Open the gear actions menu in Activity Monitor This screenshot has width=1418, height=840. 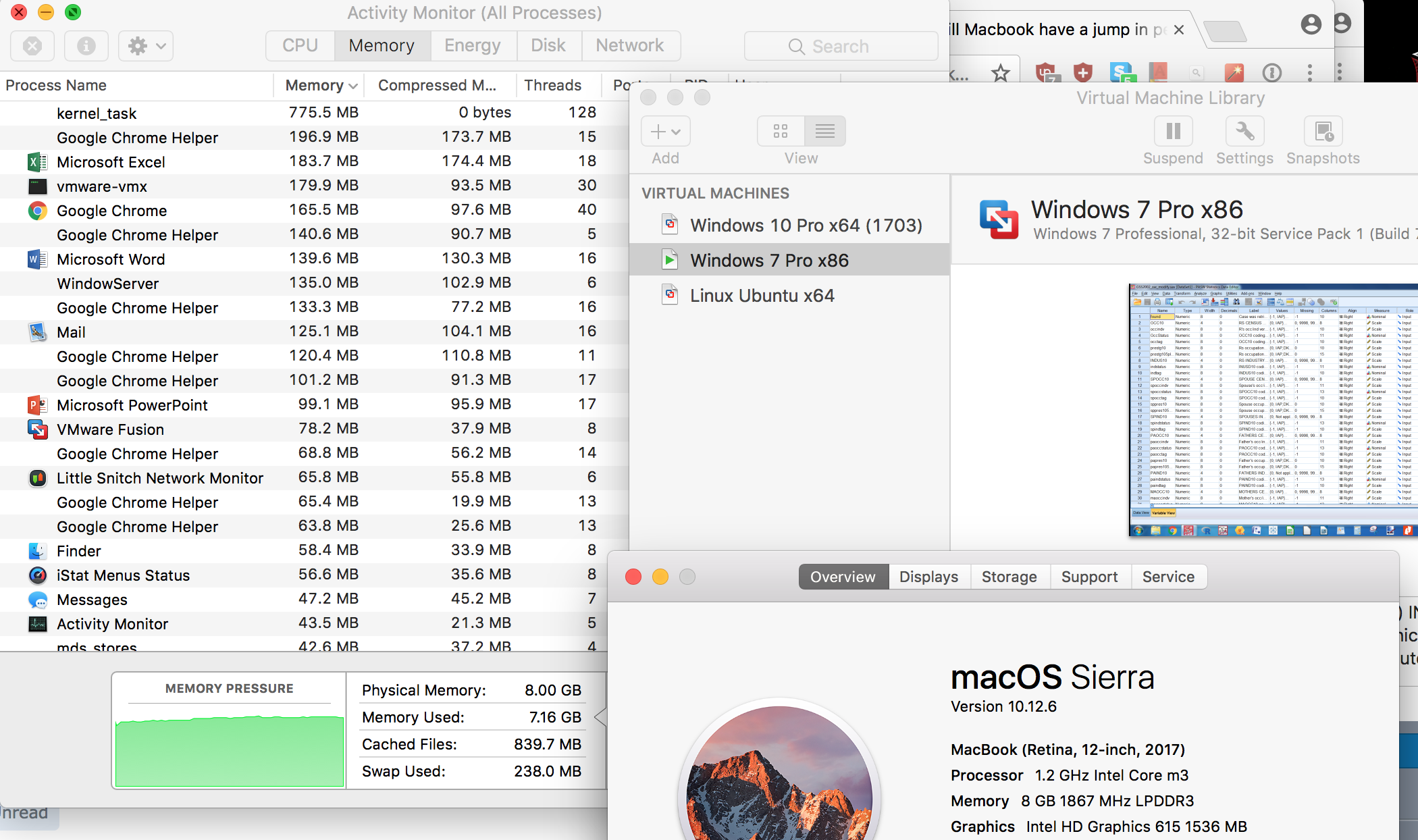(x=146, y=46)
